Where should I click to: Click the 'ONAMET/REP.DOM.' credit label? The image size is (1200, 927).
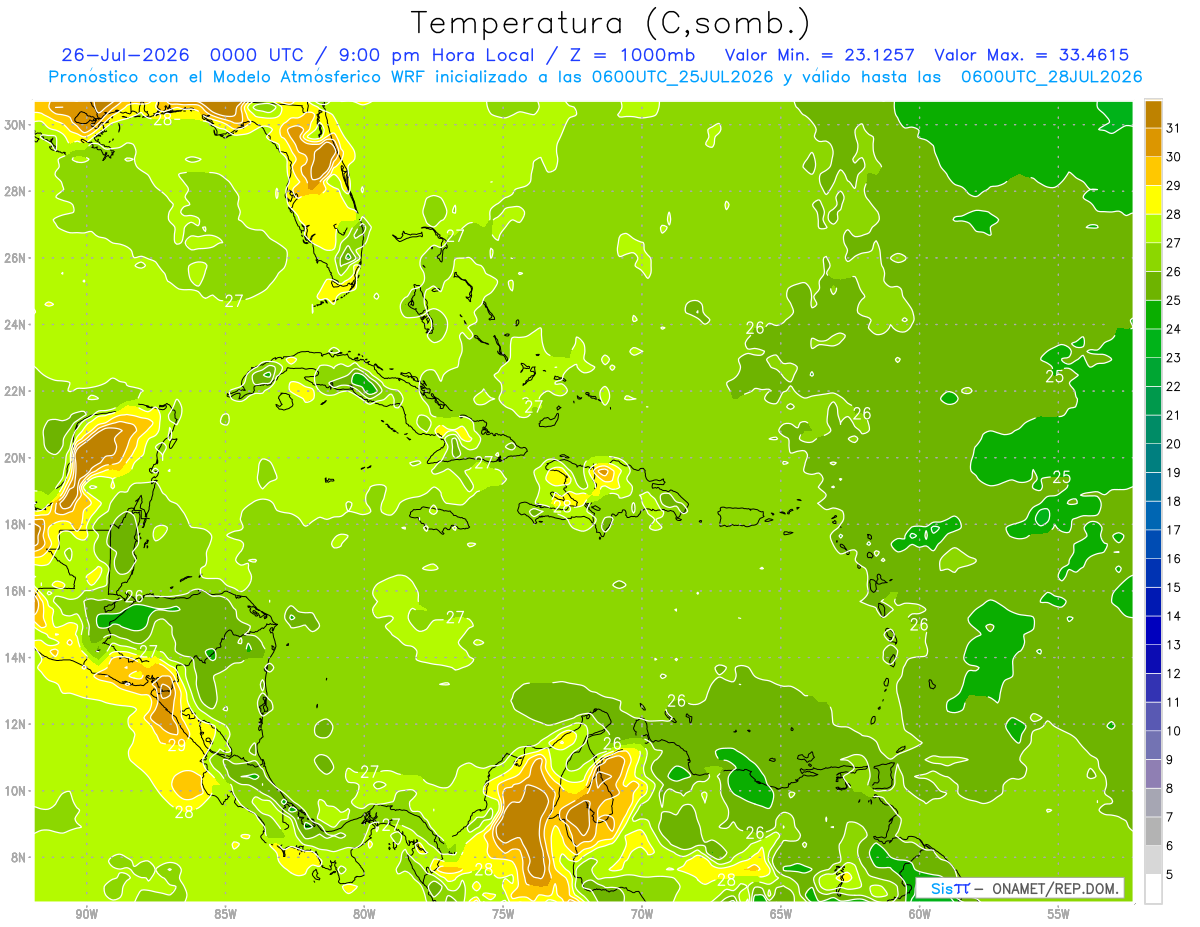click(x=1054, y=888)
